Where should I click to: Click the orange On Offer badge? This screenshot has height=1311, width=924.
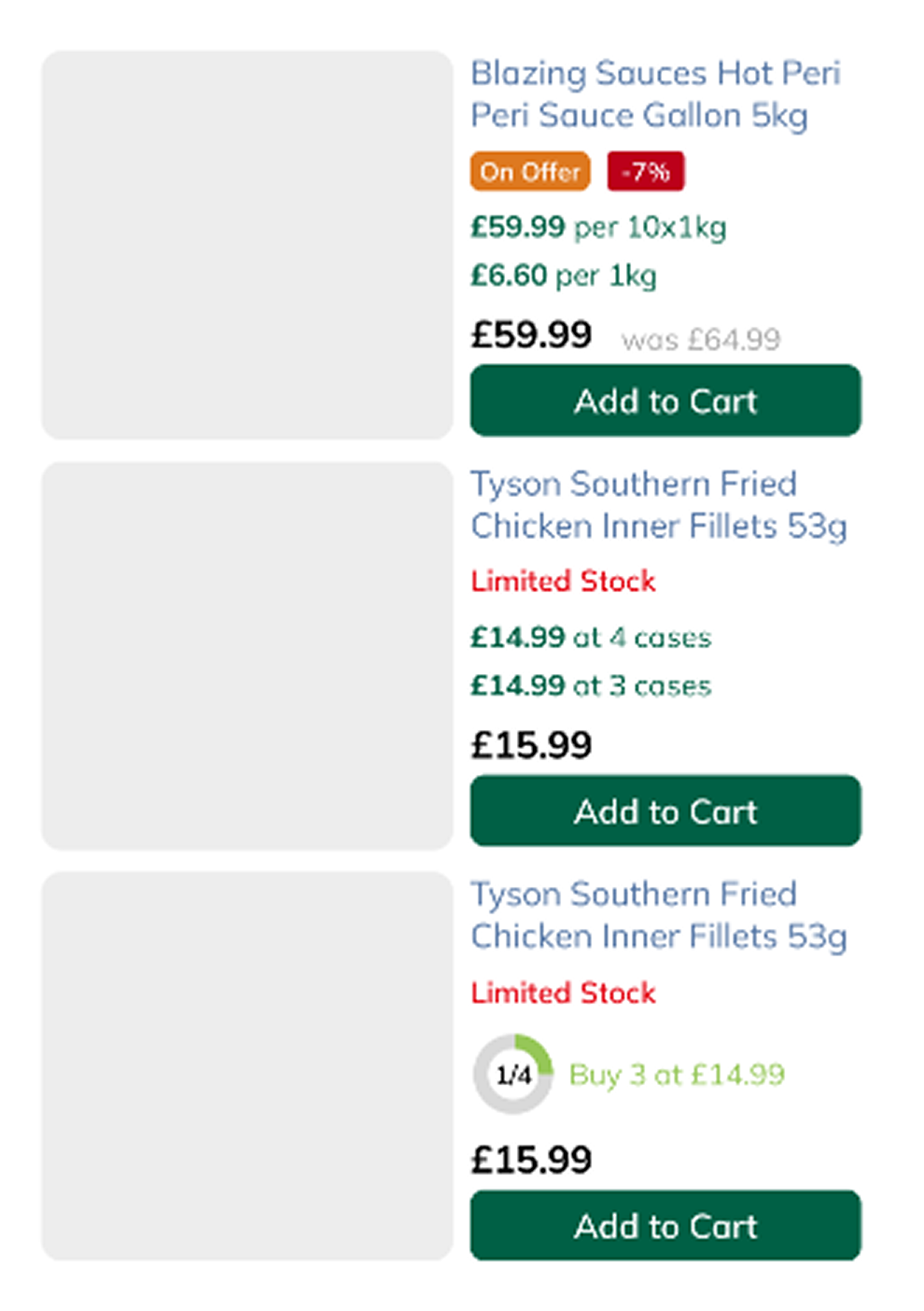tap(530, 172)
